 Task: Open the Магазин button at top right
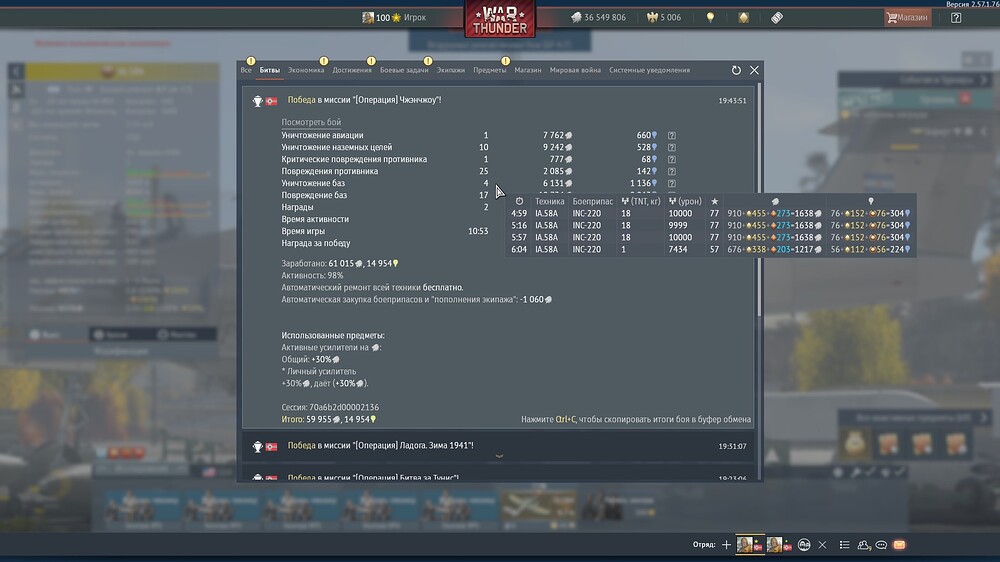[908, 18]
